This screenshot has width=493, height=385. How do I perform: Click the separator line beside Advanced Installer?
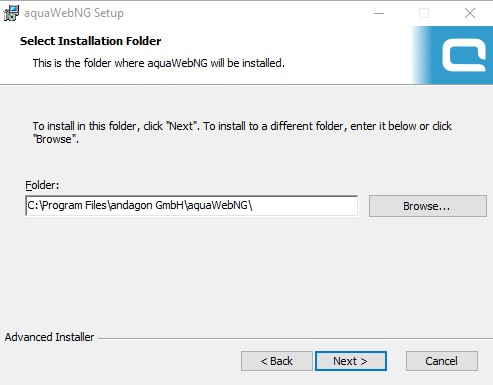295,339
